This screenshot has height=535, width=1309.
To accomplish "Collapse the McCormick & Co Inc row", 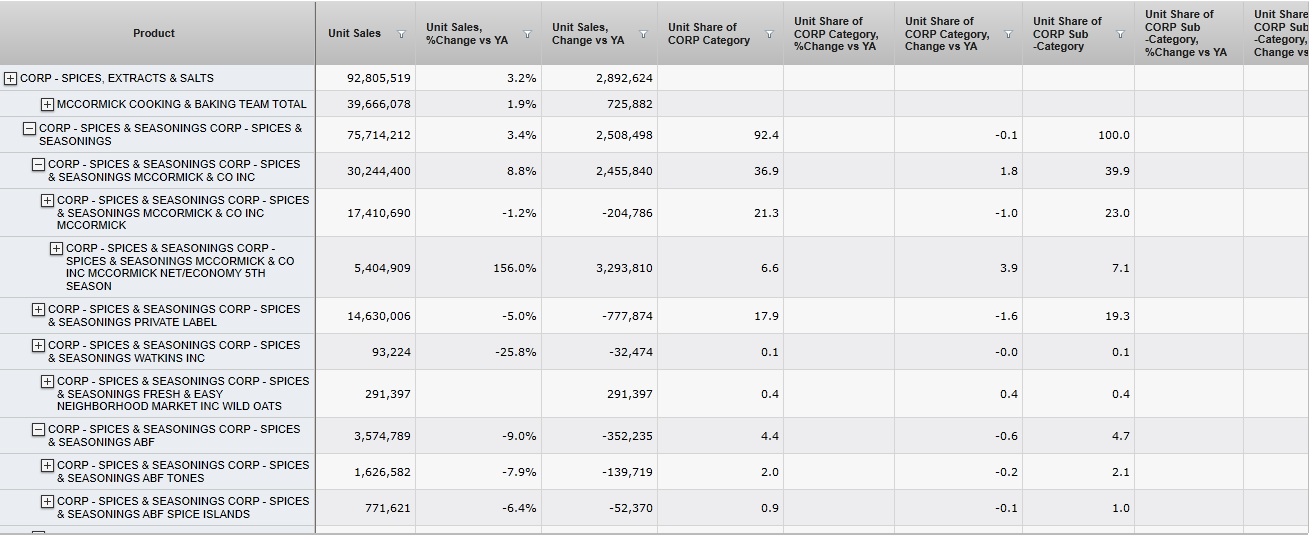I will pyautogui.click(x=39, y=165).
